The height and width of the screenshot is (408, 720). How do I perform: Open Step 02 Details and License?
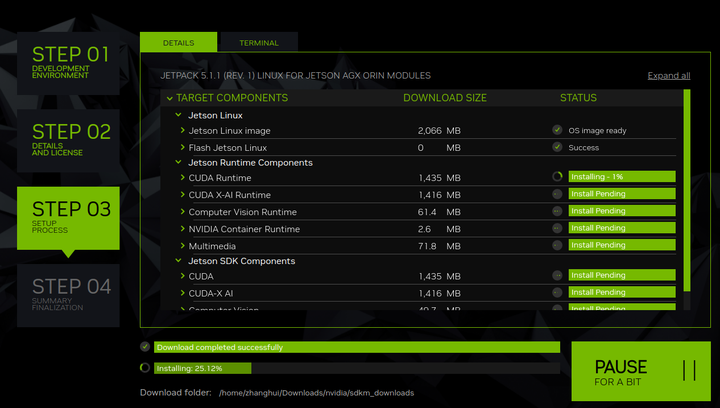[x=68, y=140]
